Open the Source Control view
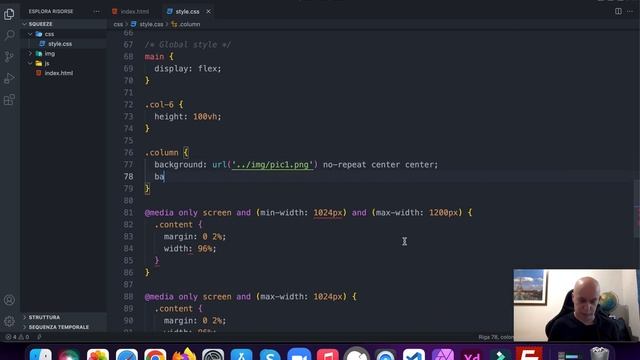640x360 pixels. (x=9, y=56)
